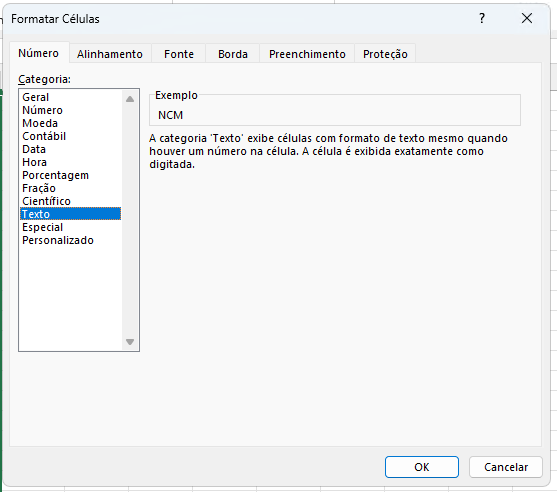Select the Contábil category

click(x=70, y=136)
